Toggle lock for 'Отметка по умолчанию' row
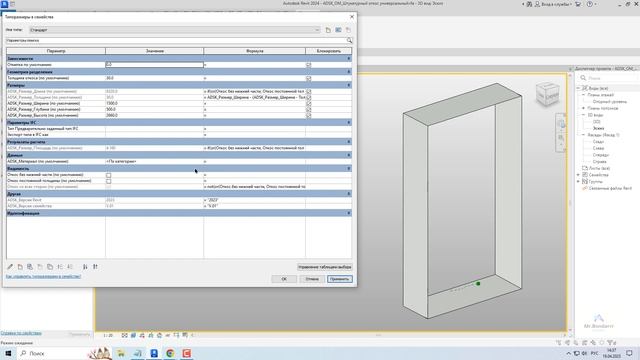Screen dimensions: 640x360 click(309, 65)
